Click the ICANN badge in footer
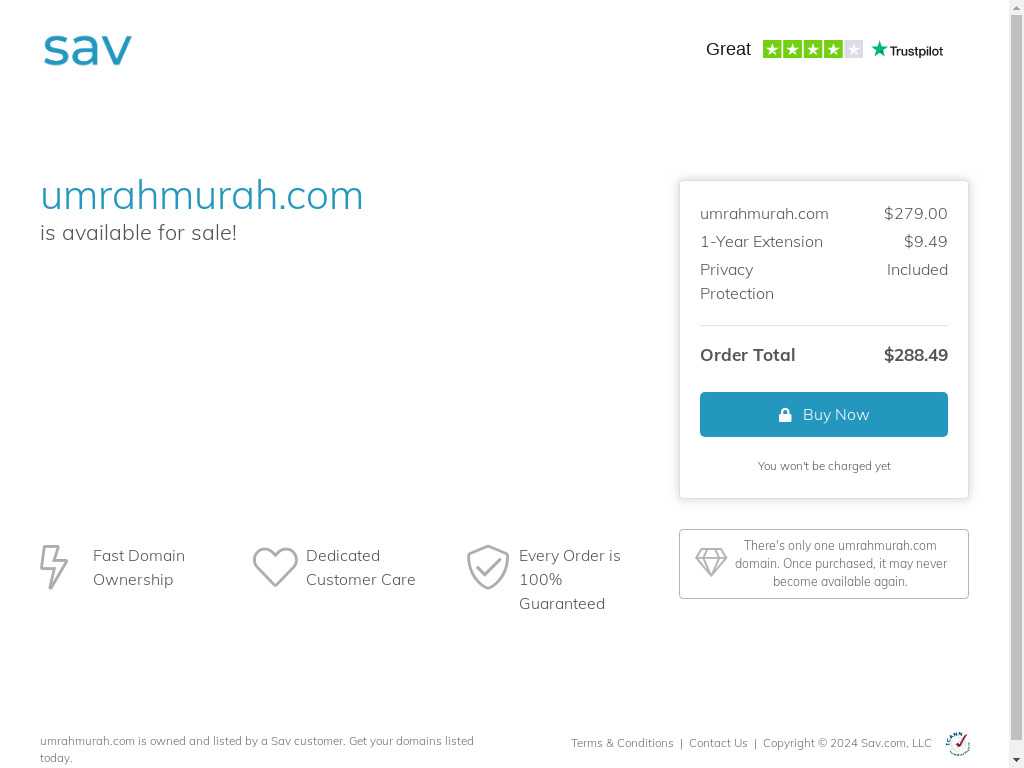This screenshot has width=1024, height=768. tap(957, 744)
